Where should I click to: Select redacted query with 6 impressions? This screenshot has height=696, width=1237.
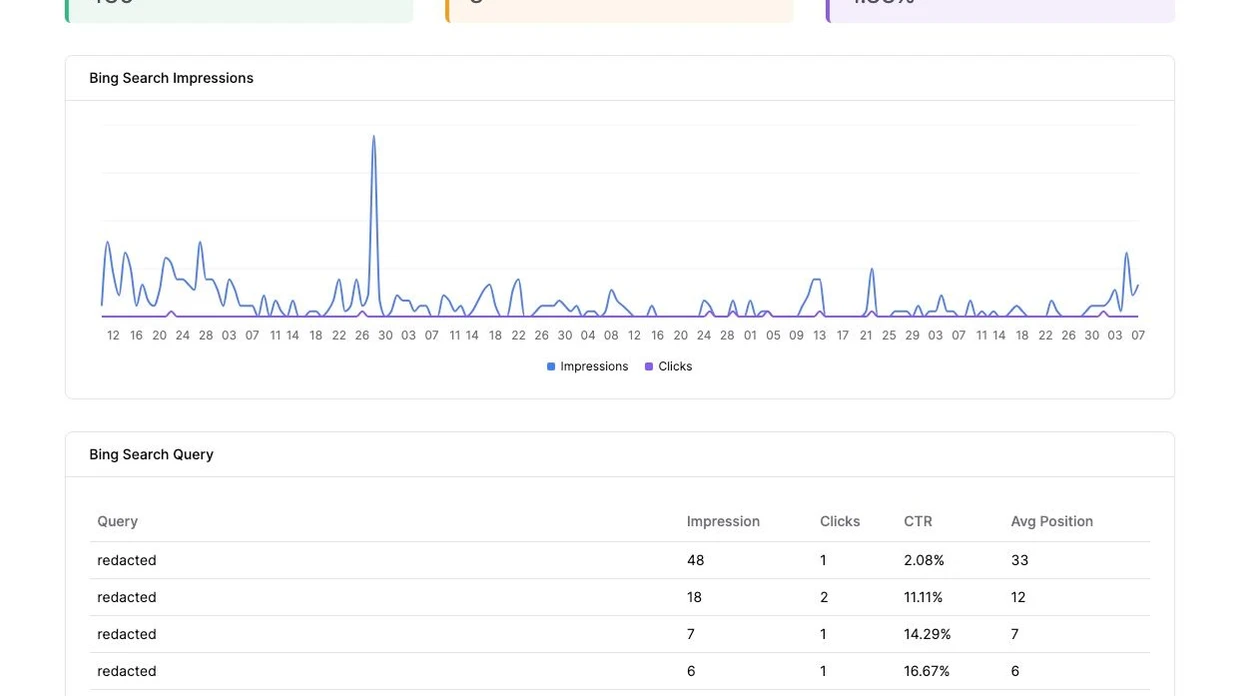pos(127,671)
